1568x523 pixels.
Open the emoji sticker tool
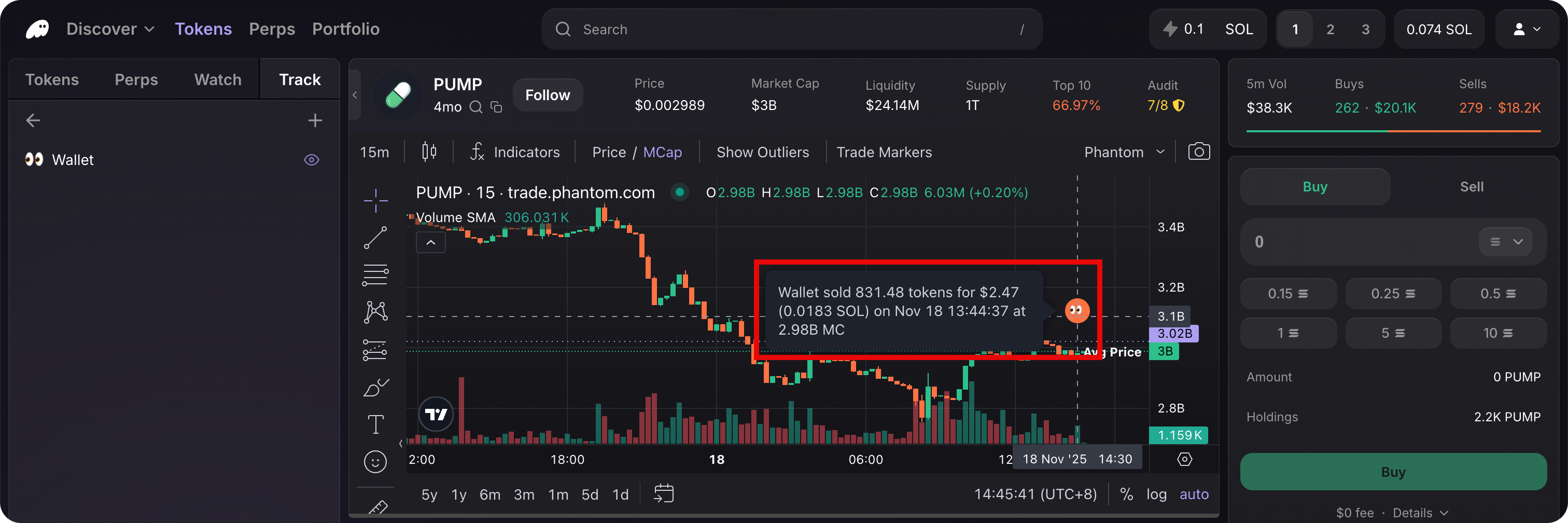(375, 461)
